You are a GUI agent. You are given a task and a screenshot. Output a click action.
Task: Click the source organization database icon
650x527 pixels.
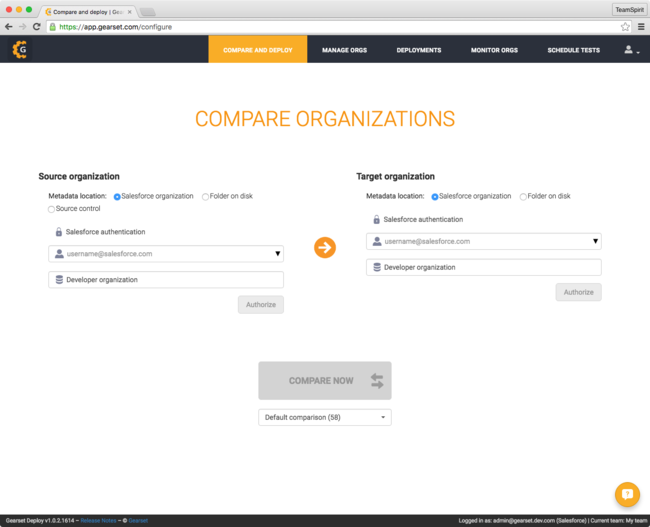pos(59,280)
